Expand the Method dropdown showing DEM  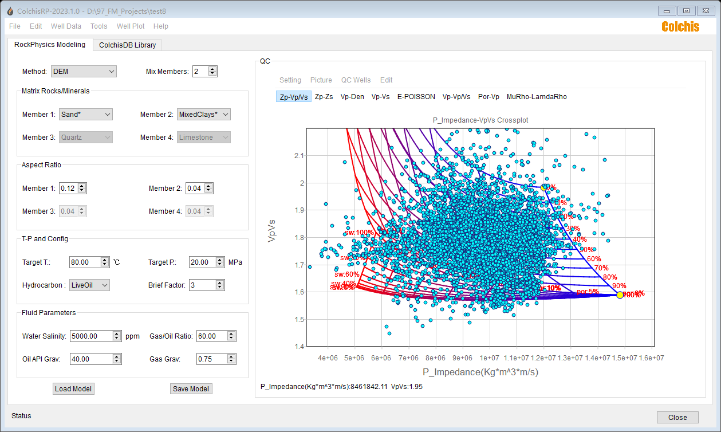coord(84,71)
